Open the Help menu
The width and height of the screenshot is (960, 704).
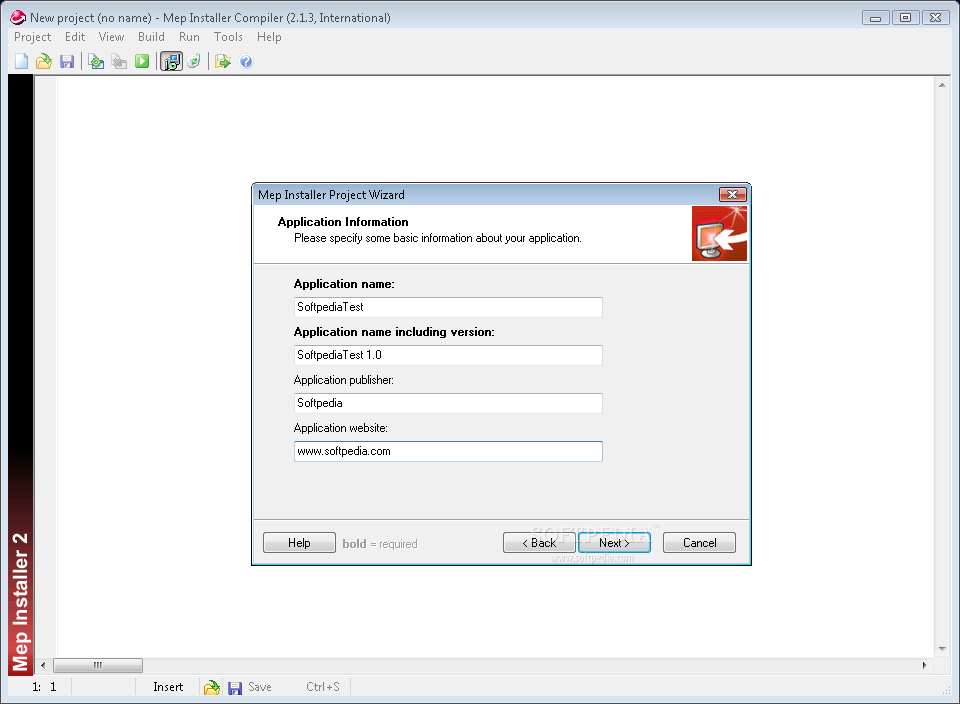coord(269,37)
